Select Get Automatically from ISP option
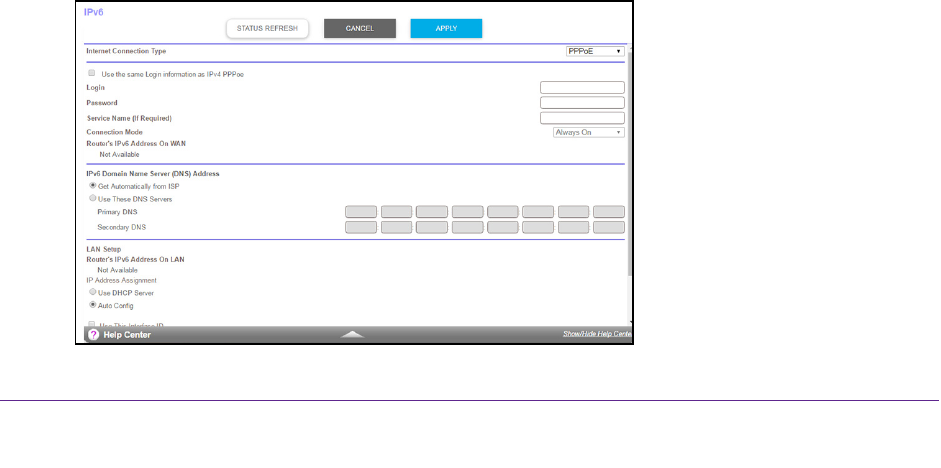941x468 pixels. point(93,186)
